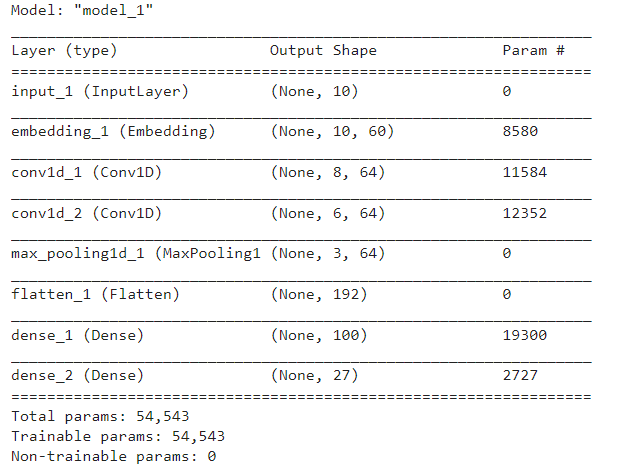Select the conv1d_2 (Conv1D) layer name
The width and height of the screenshot is (622, 472).
point(86,213)
